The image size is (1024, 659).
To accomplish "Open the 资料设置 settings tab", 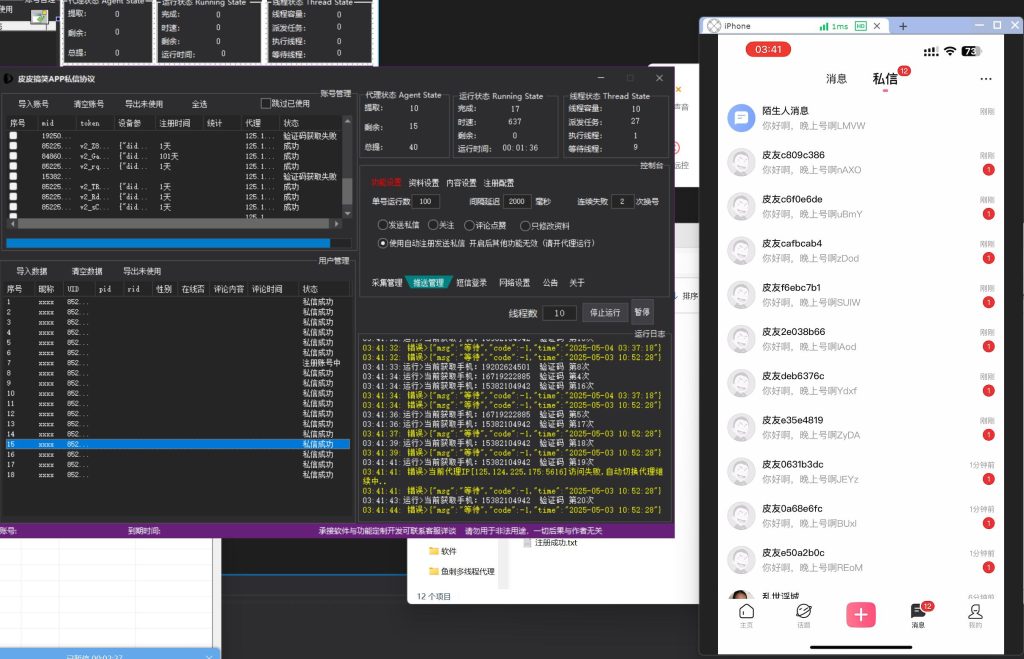I will pos(424,183).
